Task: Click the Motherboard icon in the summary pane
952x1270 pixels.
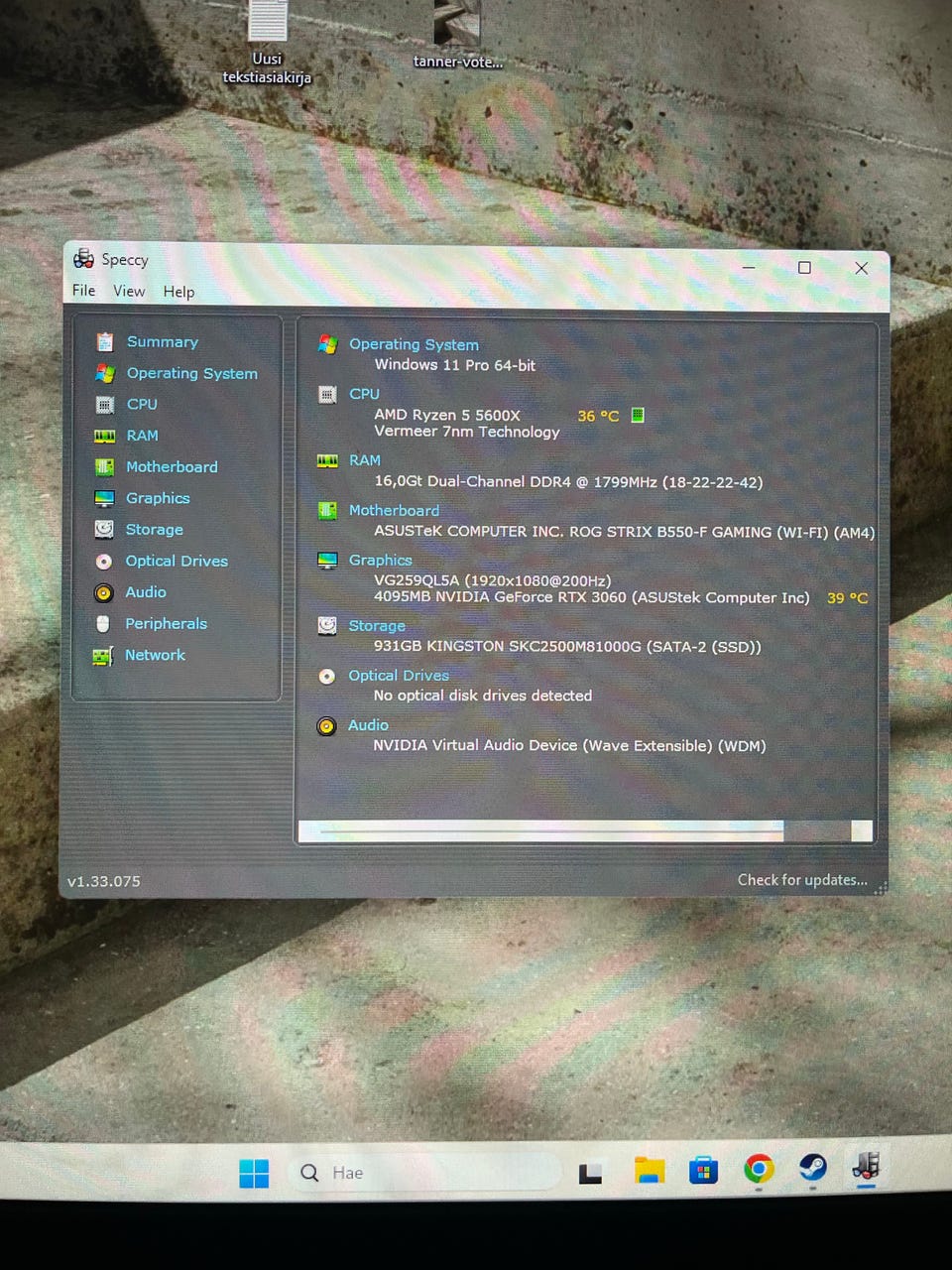Action: (327, 510)
